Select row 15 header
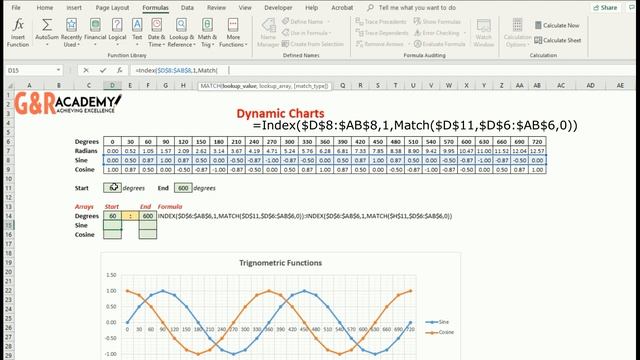This screenshot has height=360, width=640. [9, 225]
